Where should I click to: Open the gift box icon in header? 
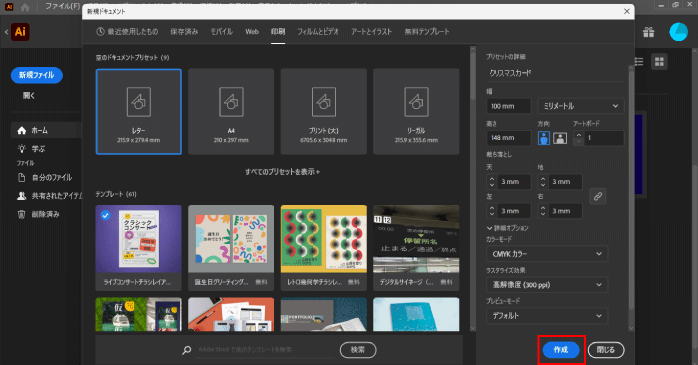pos(649,32)
